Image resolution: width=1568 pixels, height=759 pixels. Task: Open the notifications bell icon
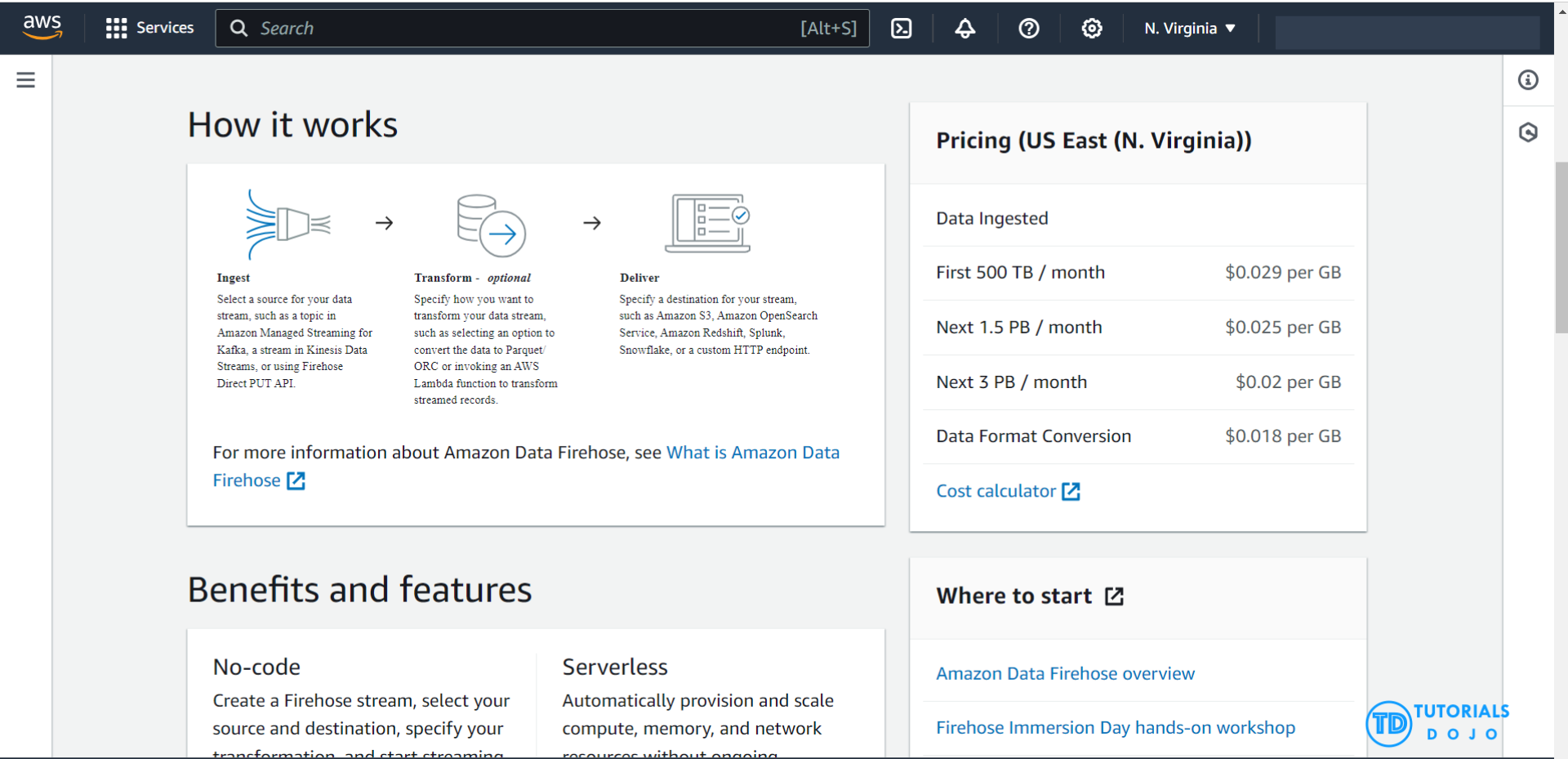(x=965, y=29)
